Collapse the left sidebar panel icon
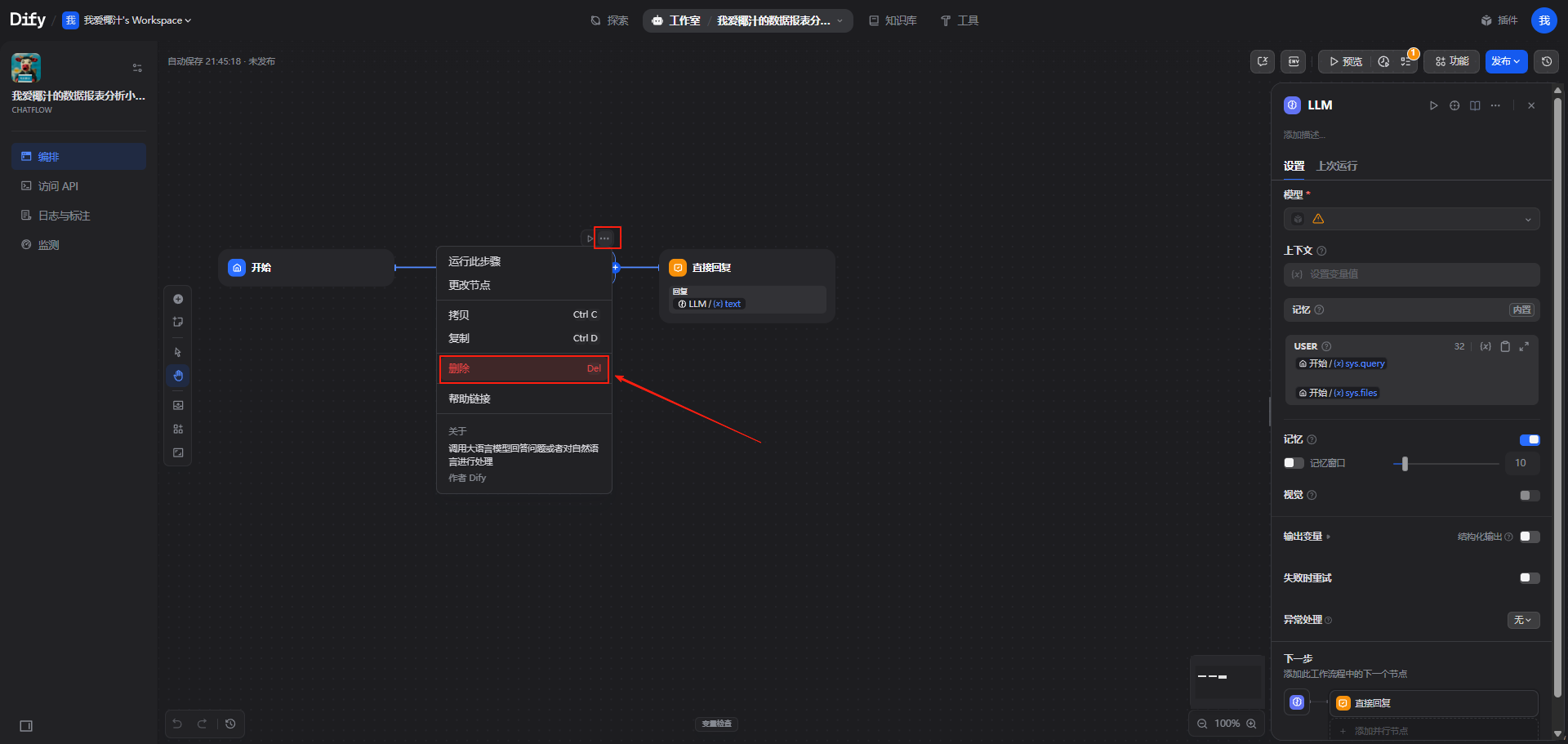Screen dimensions: 1568x744 point(26,726)
